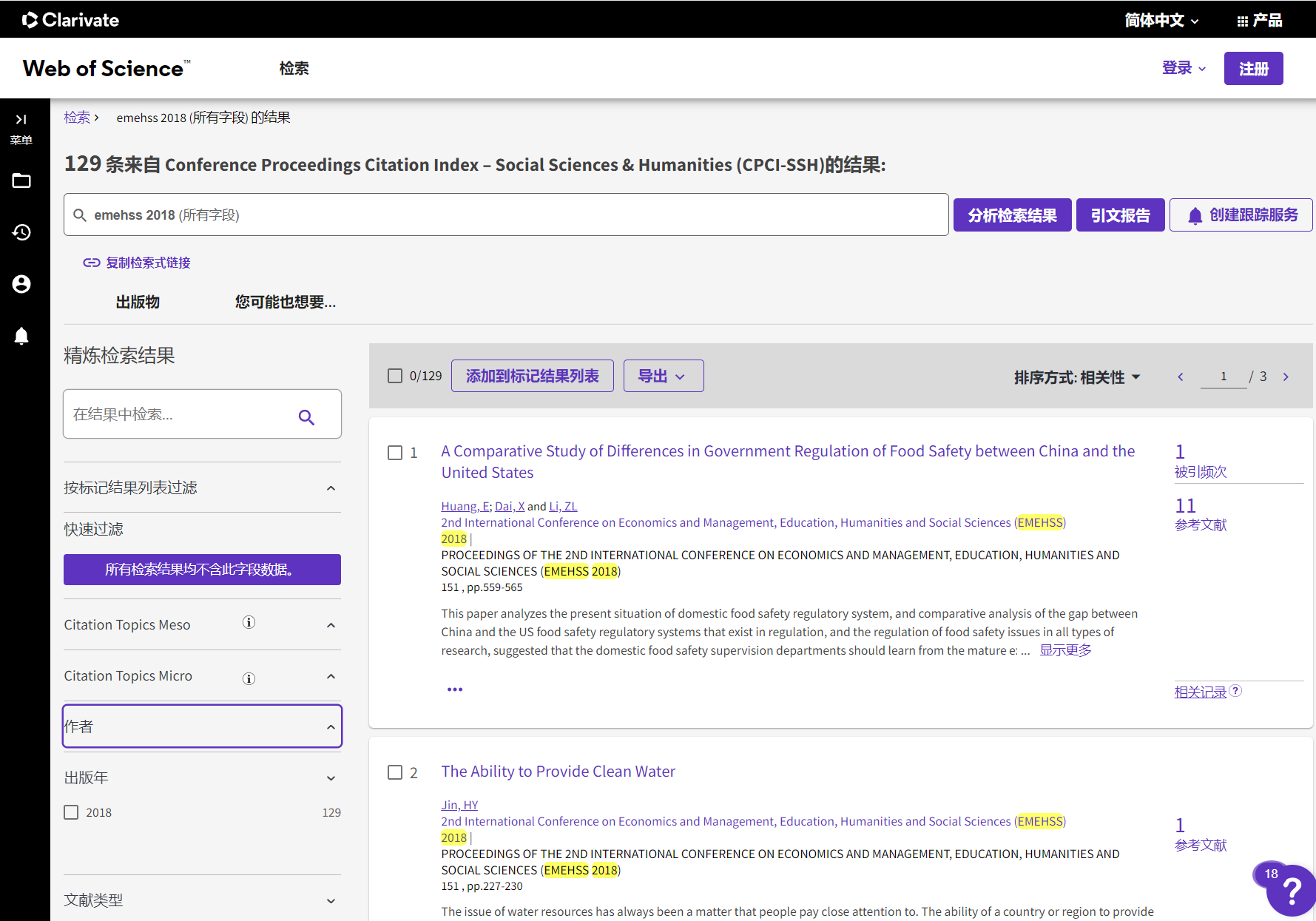Click info icon beside Citation Topics Micro
Screen dimensions: 1316x921
click(x=249, y=678)
